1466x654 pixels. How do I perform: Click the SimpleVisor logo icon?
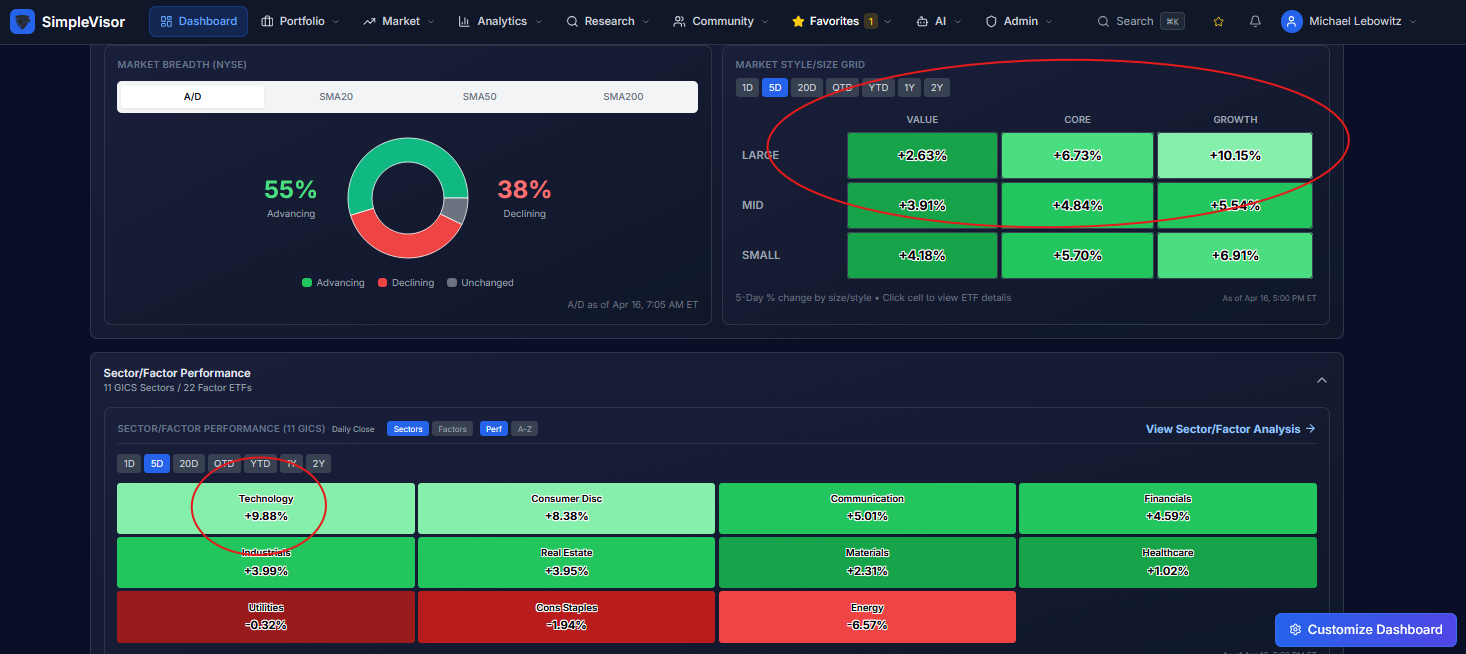(x=22, y=21)
